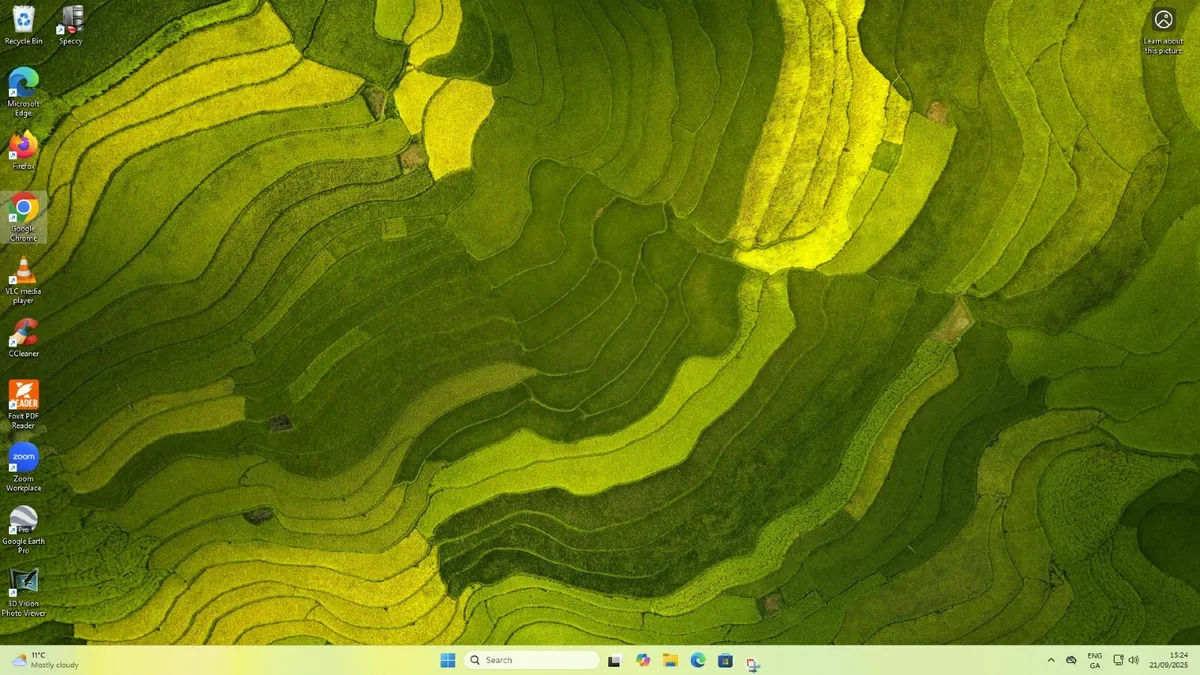
Task: Open the Windows Start menu
Action: [448, 660]
